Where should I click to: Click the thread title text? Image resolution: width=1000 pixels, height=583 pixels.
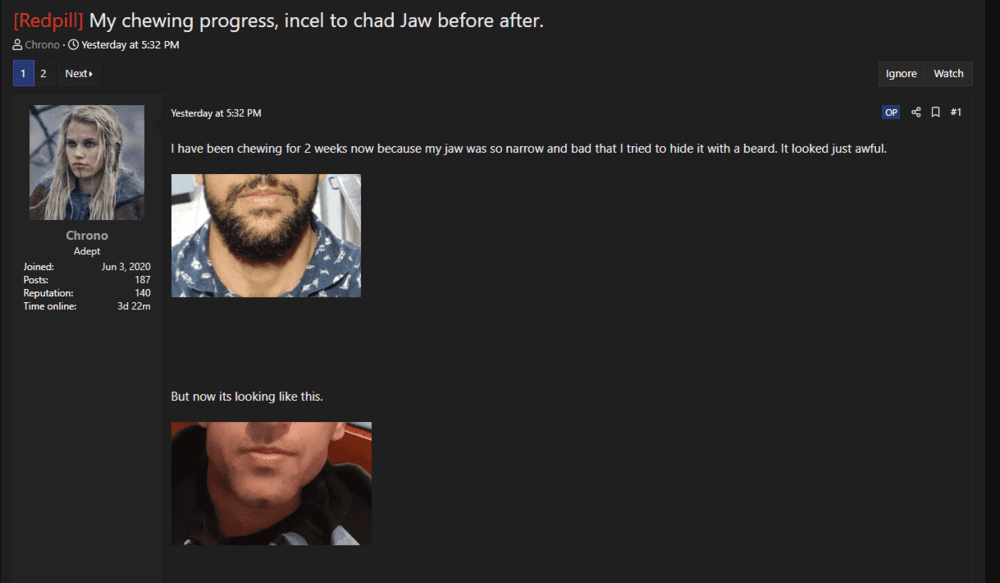(x=316, y=20)
